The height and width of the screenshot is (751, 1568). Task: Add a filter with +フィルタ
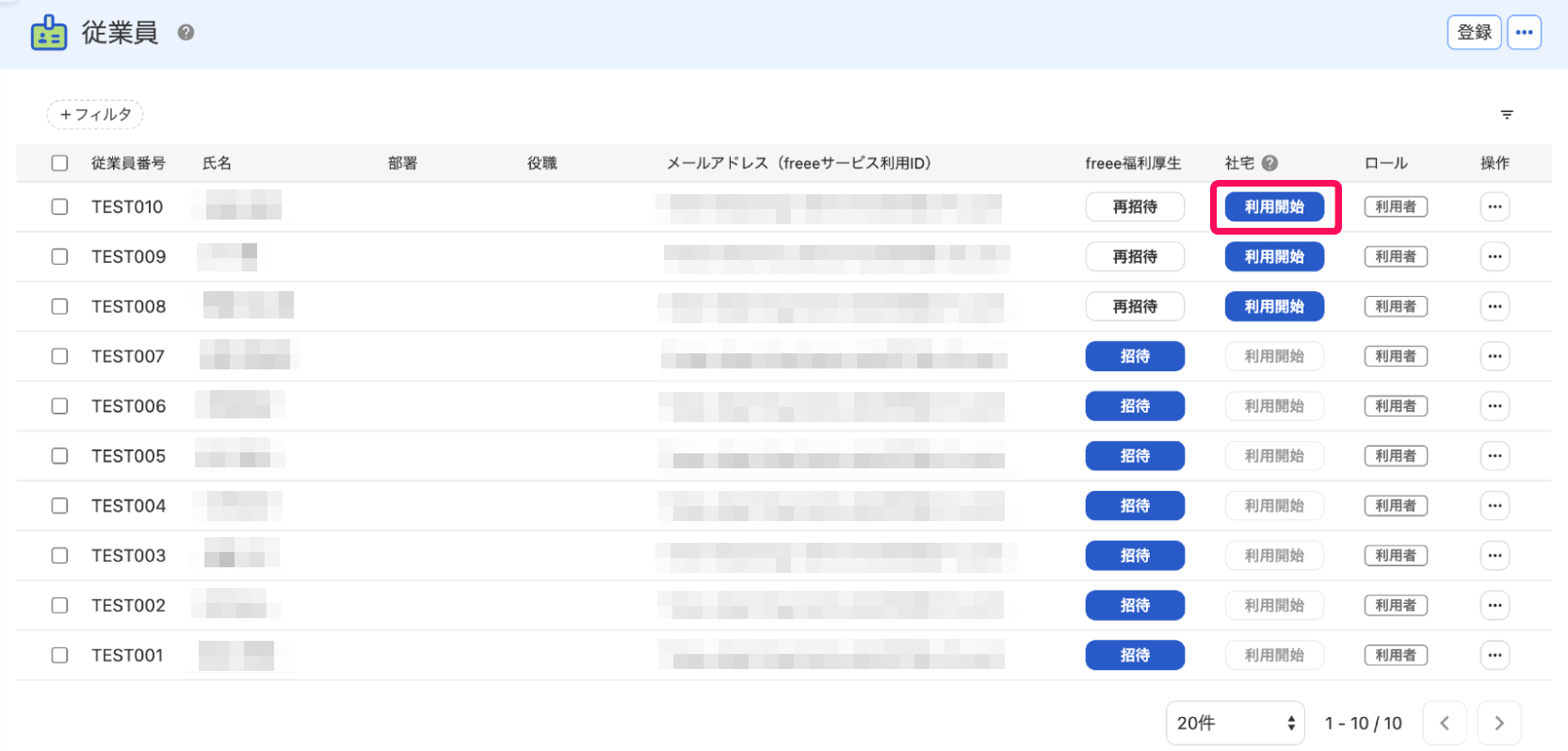(95, 115)
